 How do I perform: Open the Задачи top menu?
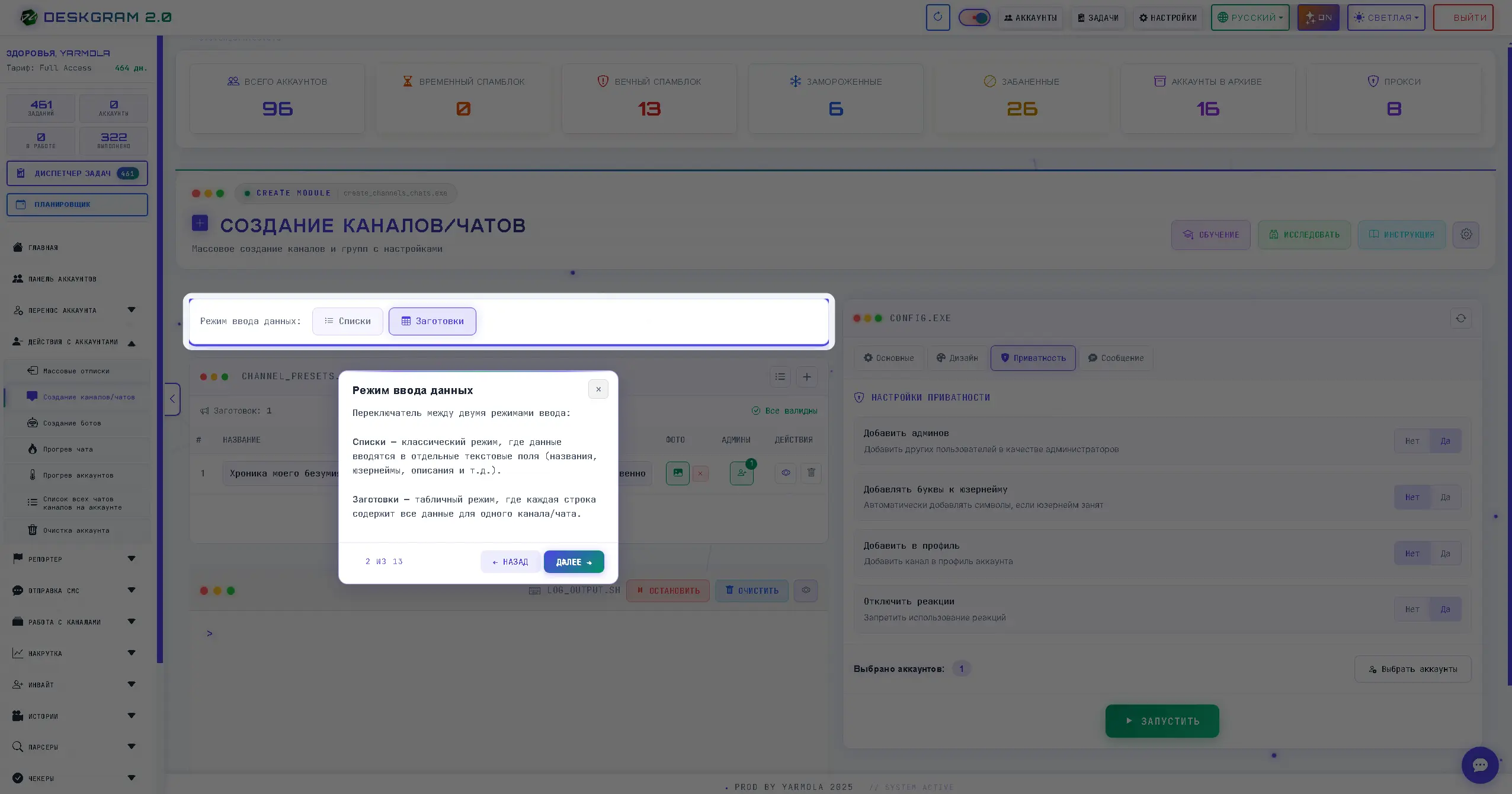(1098, 18)
